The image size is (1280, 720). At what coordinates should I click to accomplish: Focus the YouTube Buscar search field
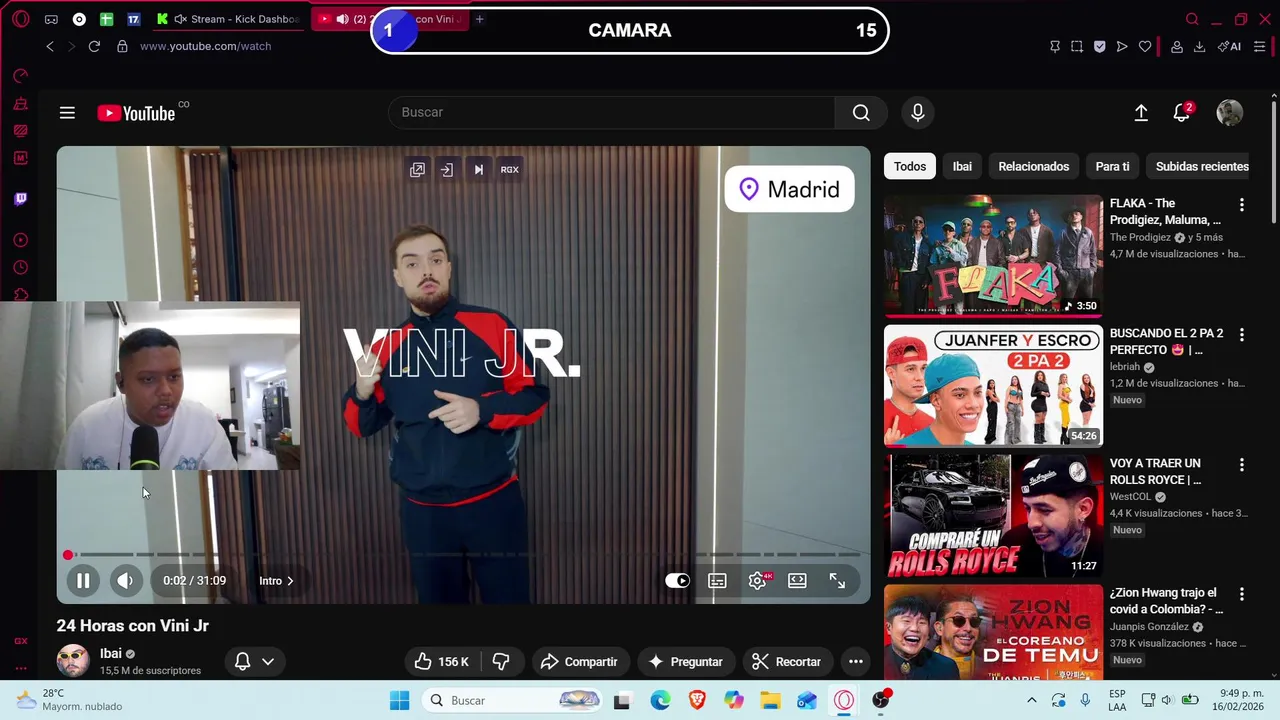(611, 113)
